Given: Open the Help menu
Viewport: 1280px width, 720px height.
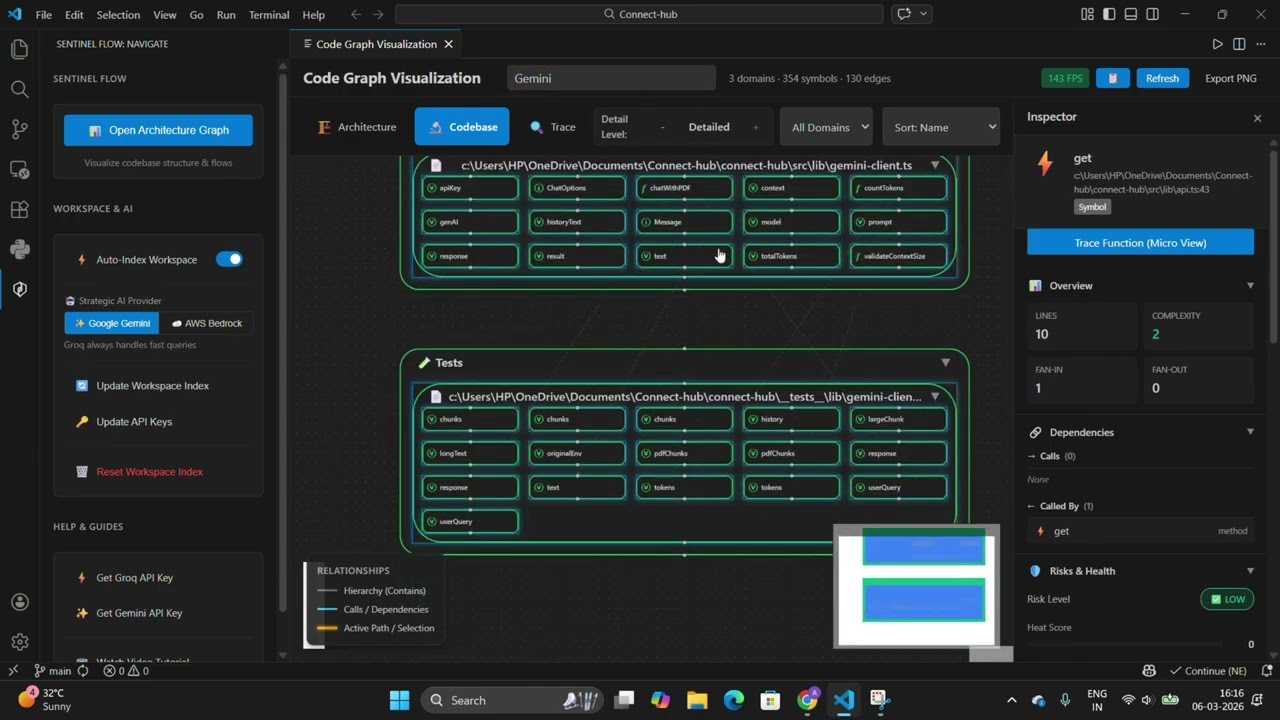Looking at the screenshot, I should (313, 14).
